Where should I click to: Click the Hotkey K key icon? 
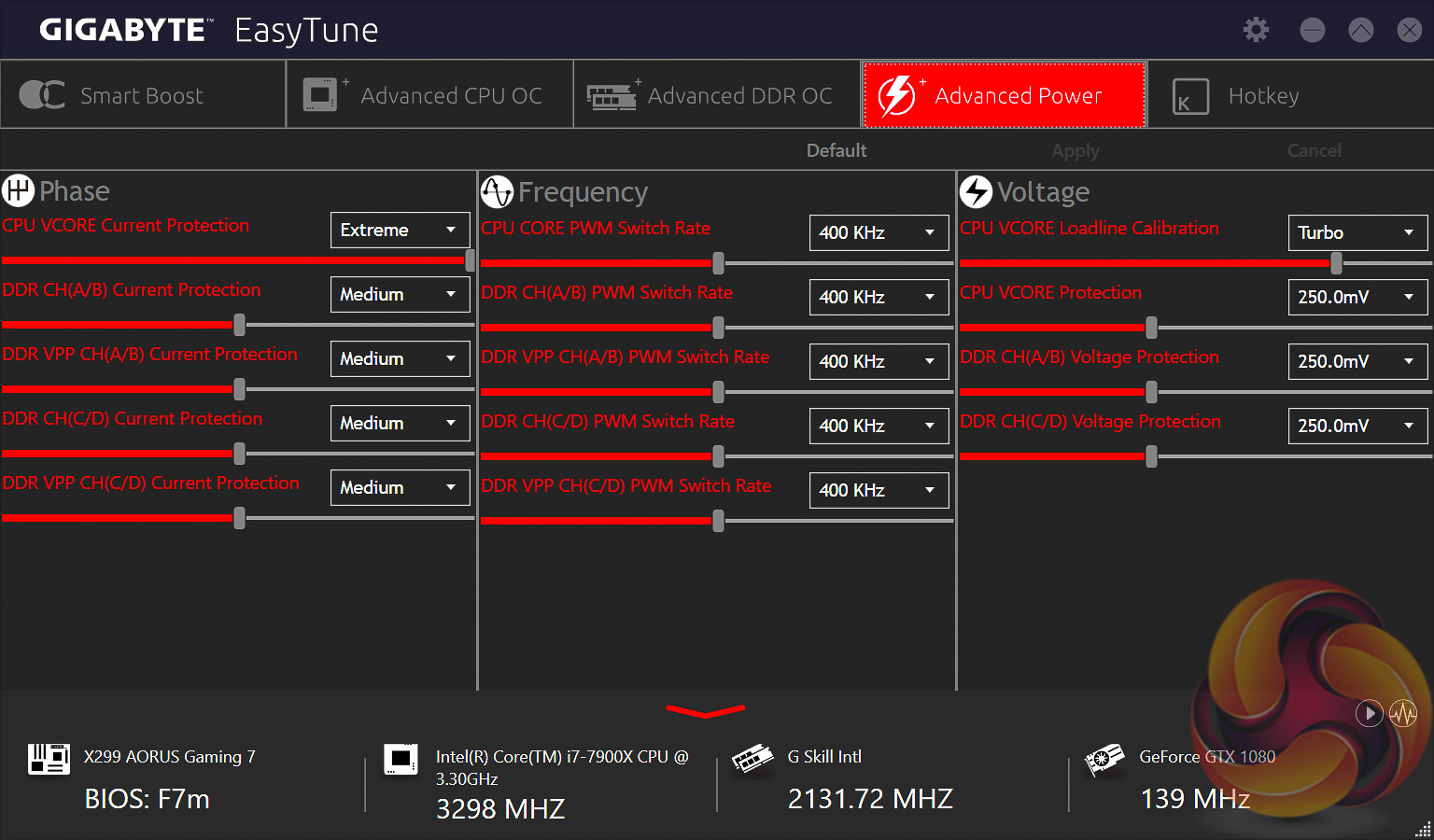point(1190,96)
